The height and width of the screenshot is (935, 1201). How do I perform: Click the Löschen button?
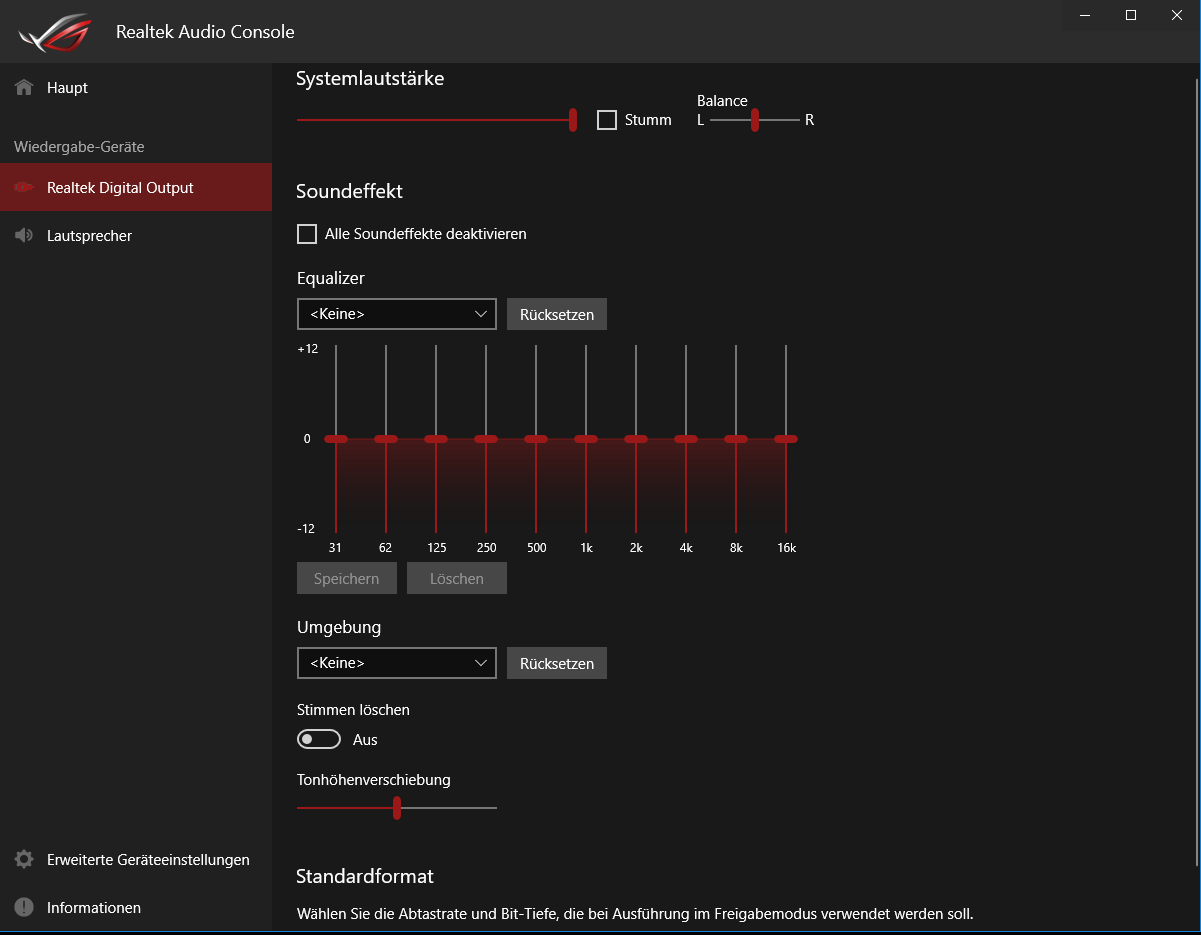[x=457, y=578]
